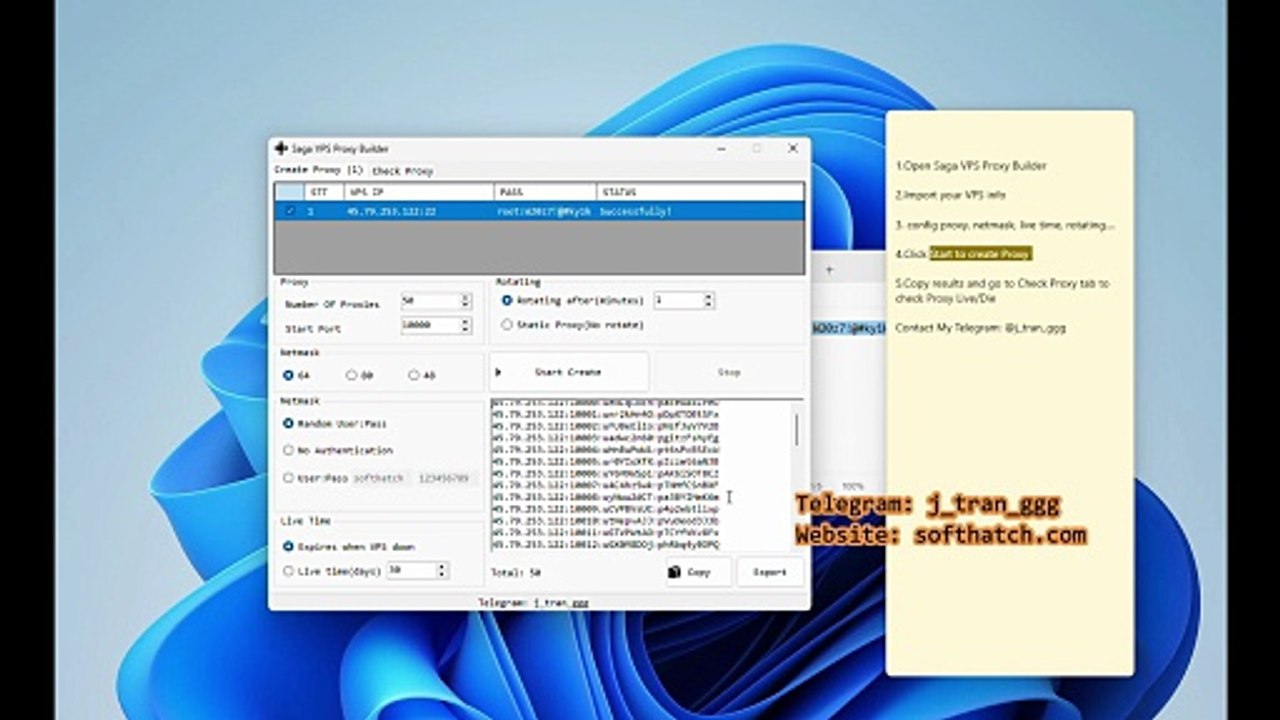Focus the live time days field

click(410, 570)
